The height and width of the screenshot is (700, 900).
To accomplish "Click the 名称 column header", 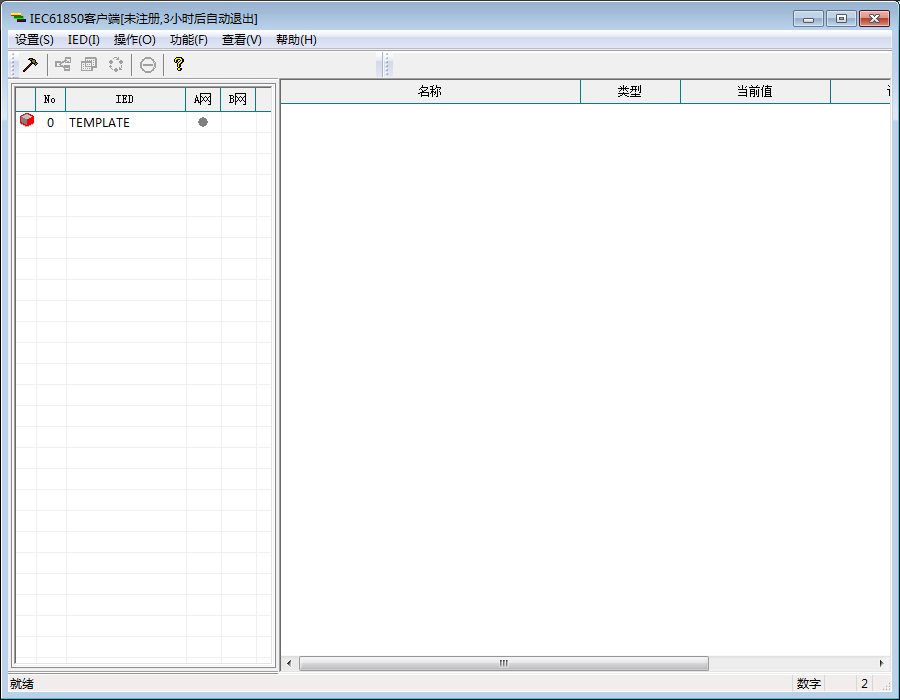I will pos(430,91).
